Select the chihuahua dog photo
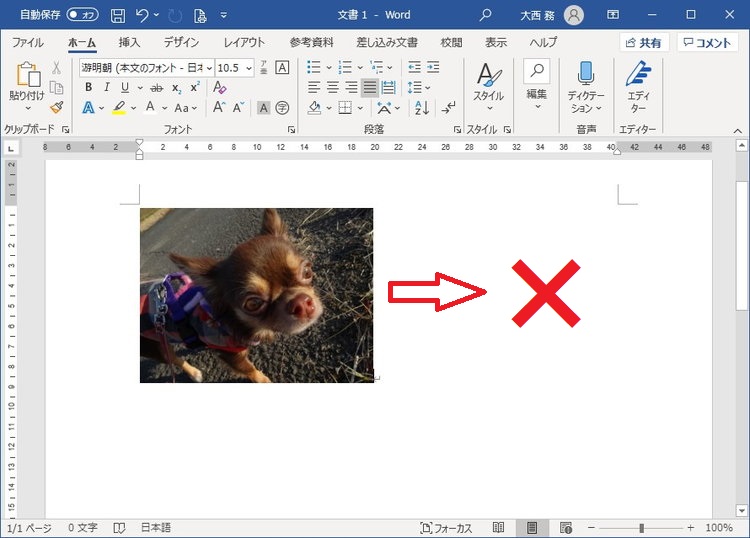Viewport: 750px width, 538px height. [256, 295]
